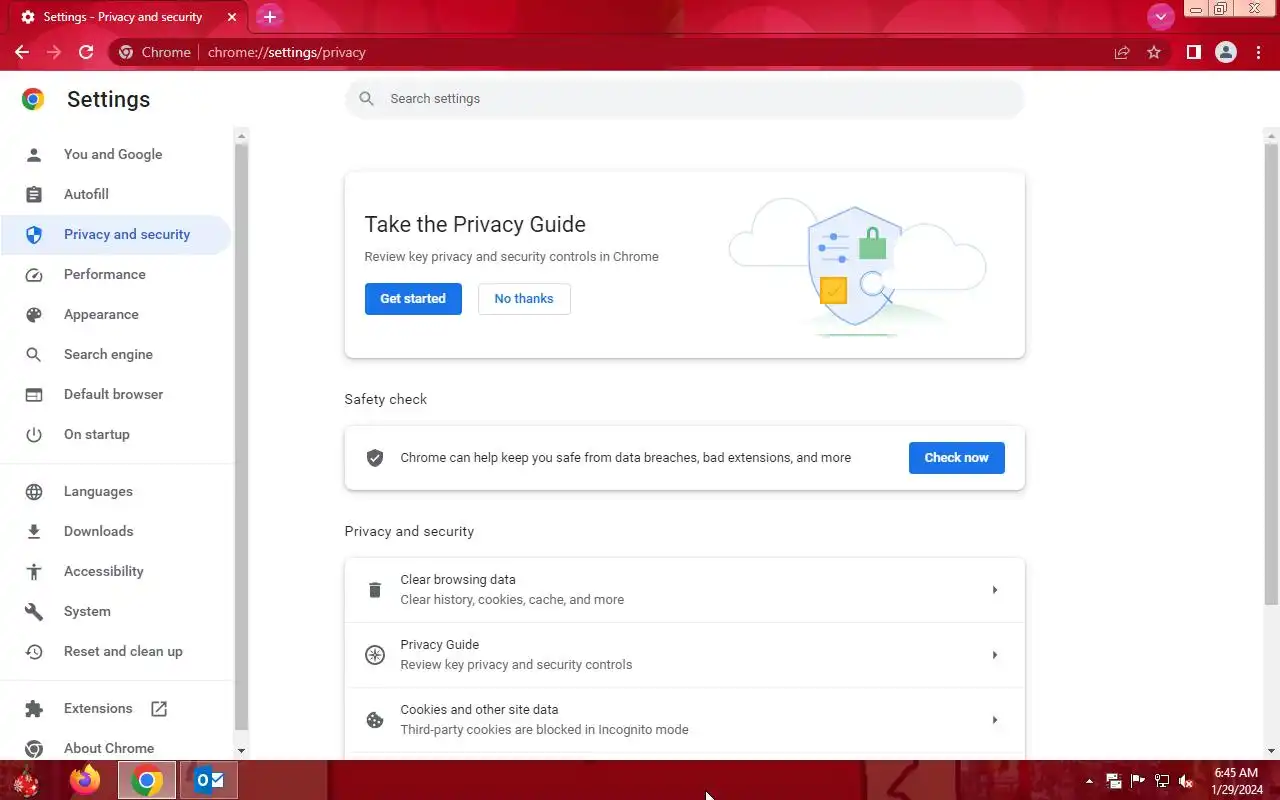
Task: Click the Autofill clipboard icon
Action: (x=34, y=194)
